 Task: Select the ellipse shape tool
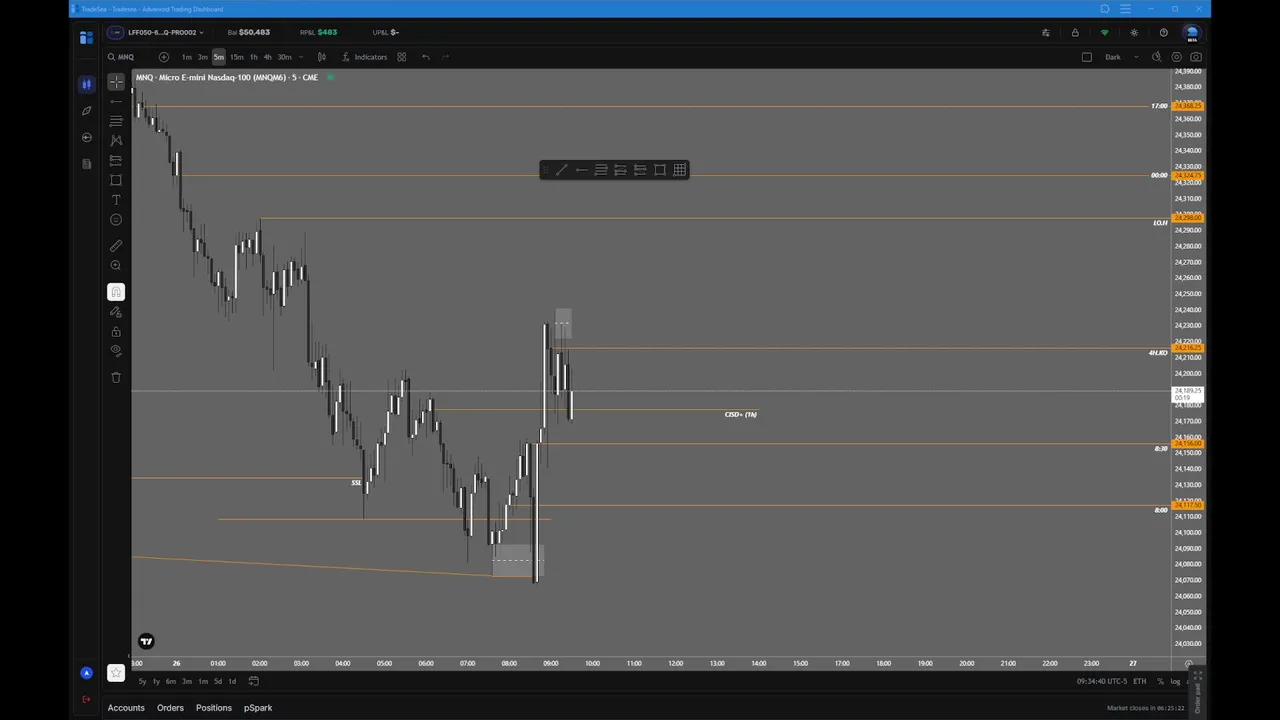pos(116,220)
